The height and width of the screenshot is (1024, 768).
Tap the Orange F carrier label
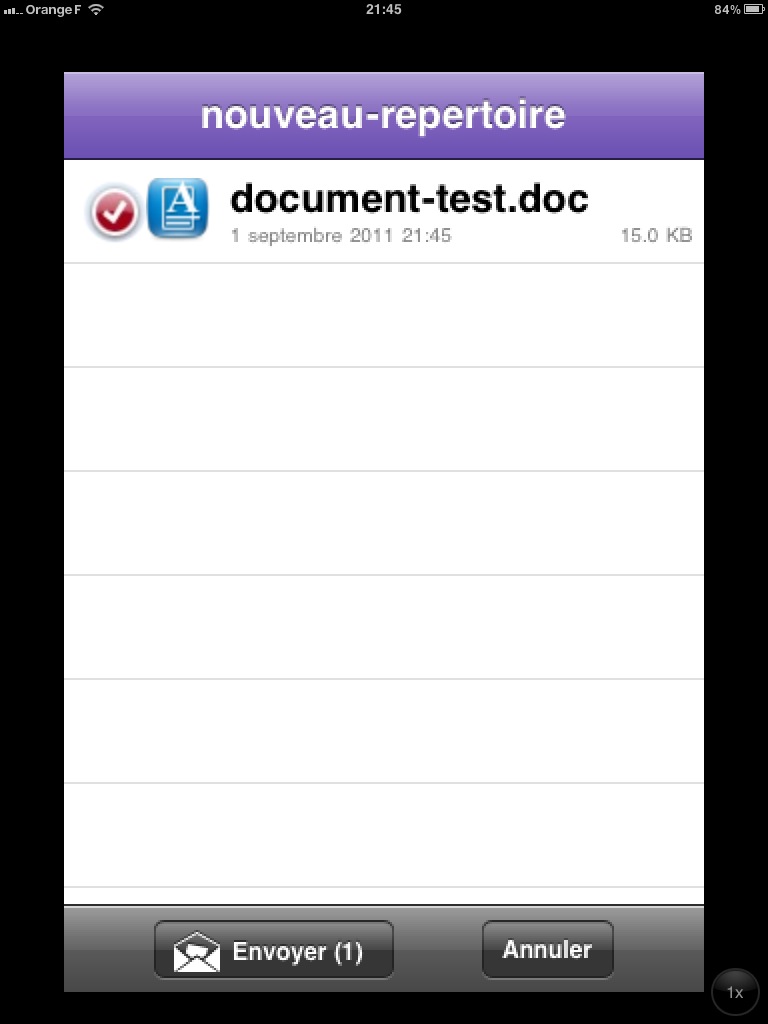pyautogui.click(x=53, y=10)
